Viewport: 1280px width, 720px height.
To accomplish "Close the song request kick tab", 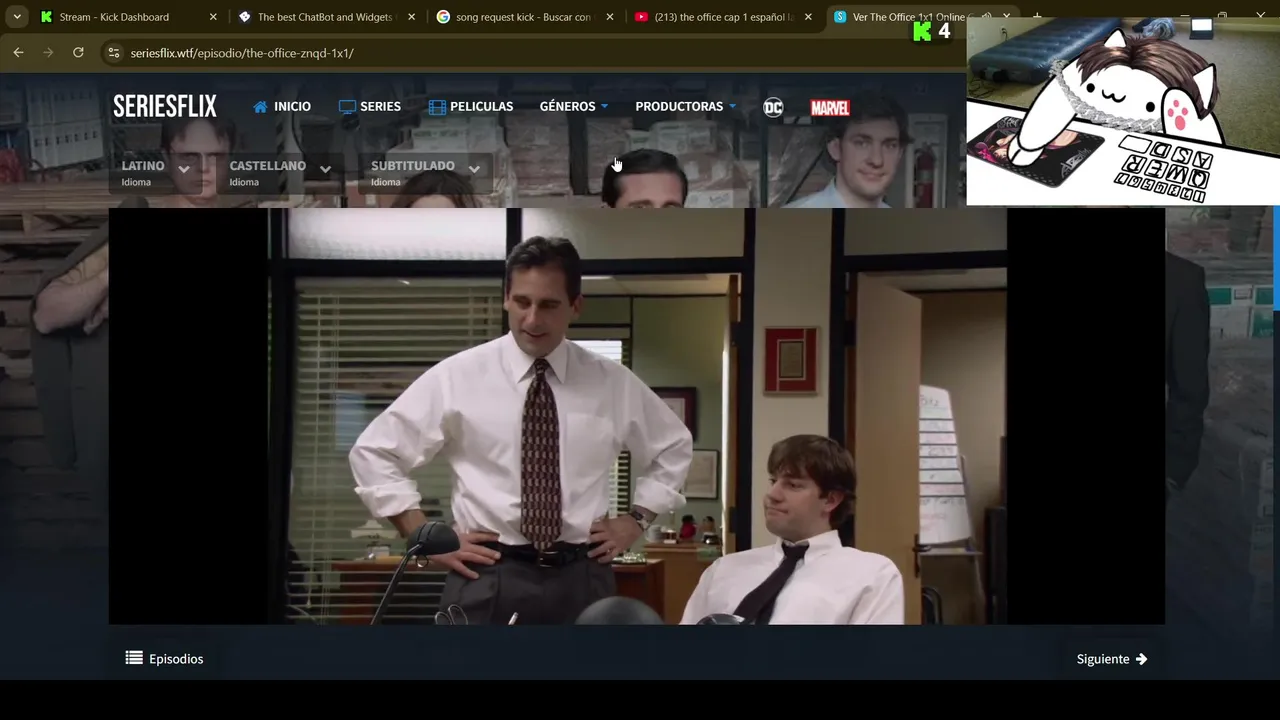I will (x=610, y=17).
